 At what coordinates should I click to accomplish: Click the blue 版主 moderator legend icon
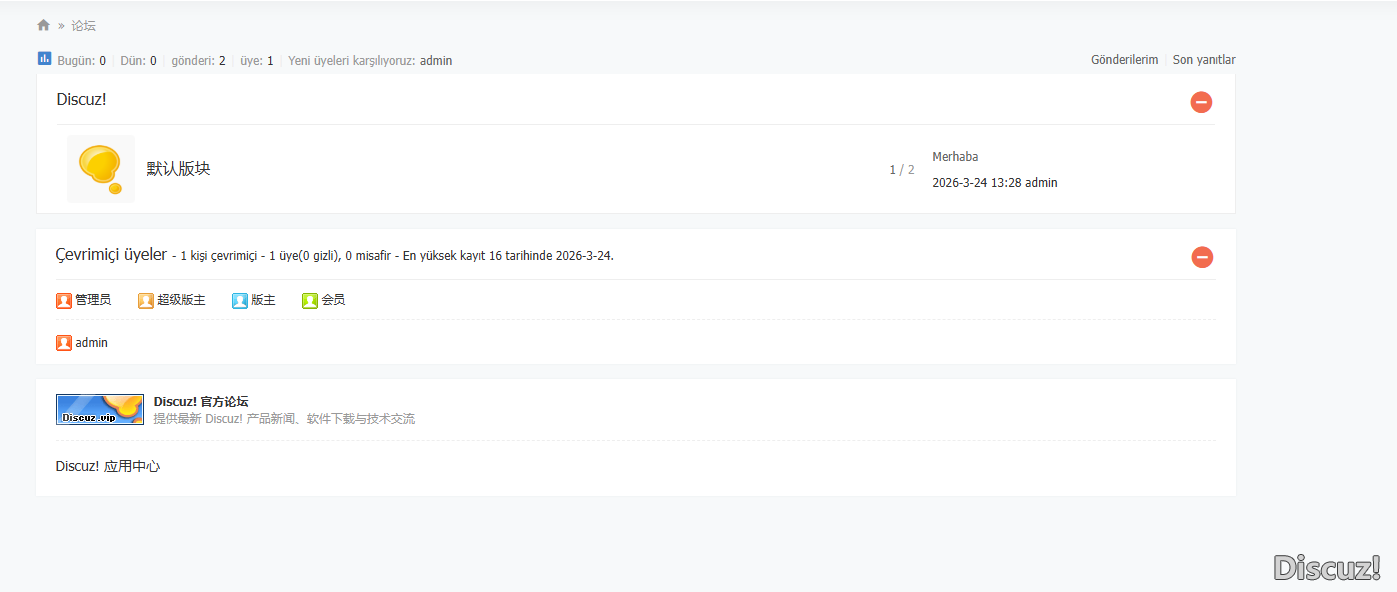pos(240,300)
